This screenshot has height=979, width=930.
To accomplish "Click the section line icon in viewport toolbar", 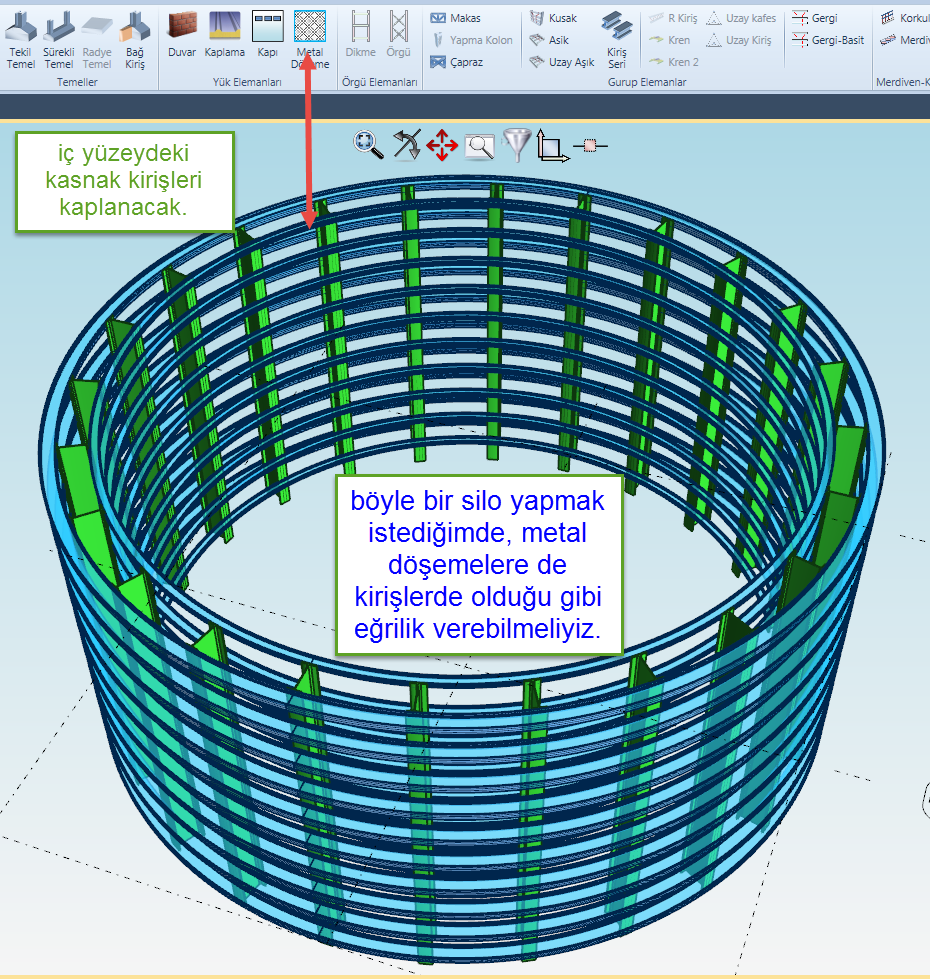I will [x=590, y=146].
